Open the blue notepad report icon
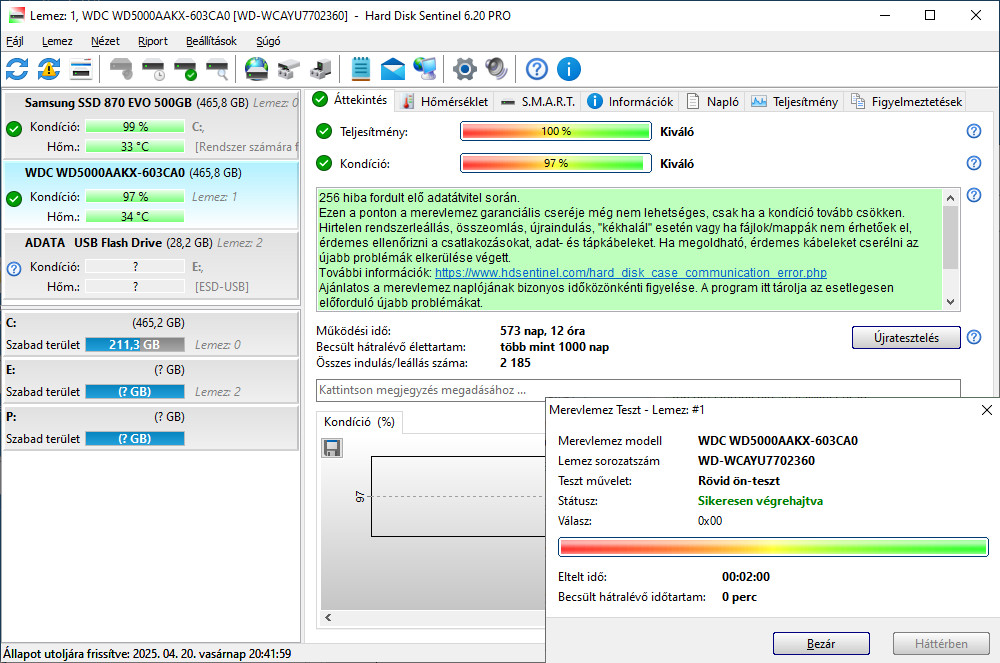Screen dimensions: 1000x663 [361, 69]
